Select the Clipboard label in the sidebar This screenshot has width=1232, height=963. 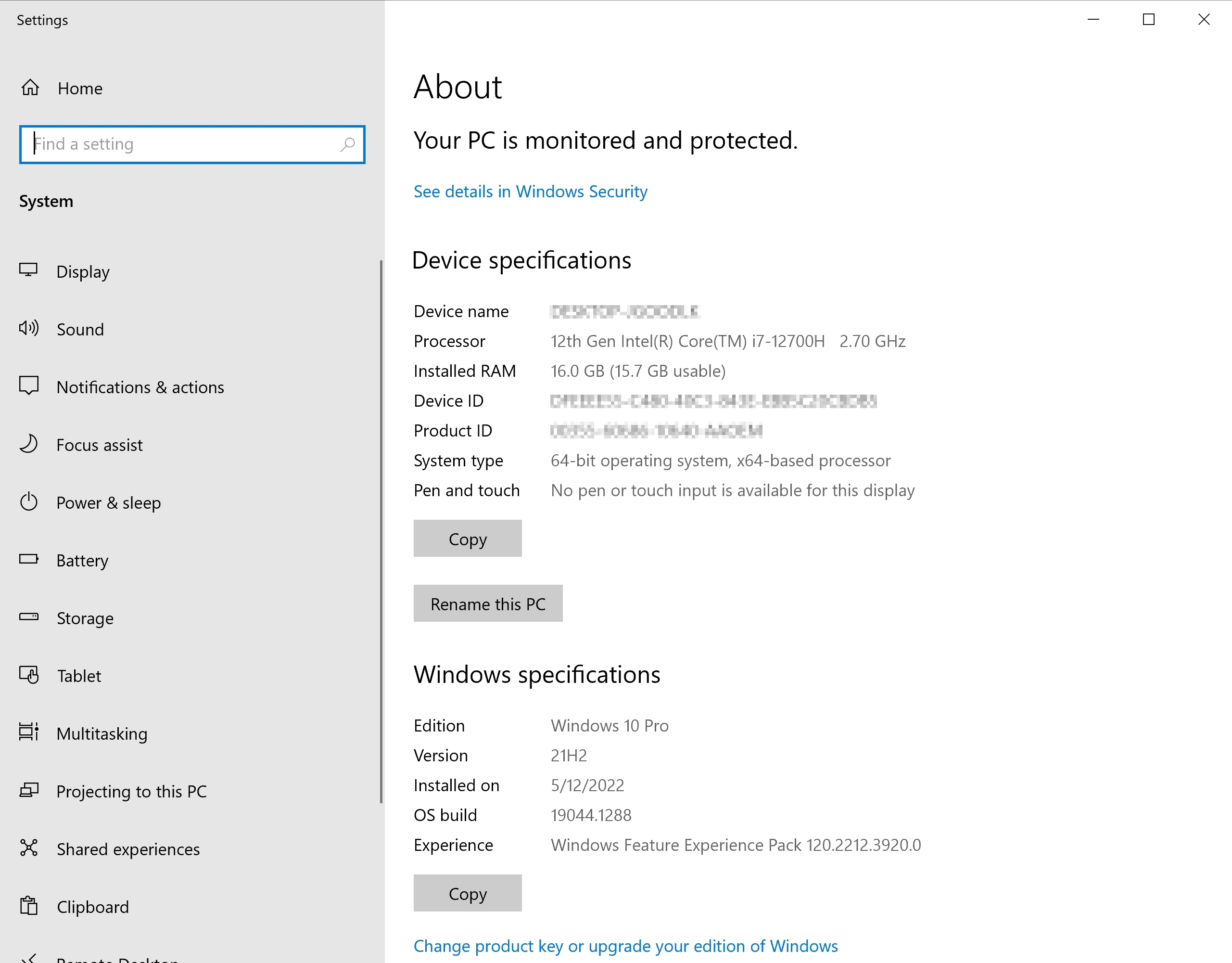click(x=92, y=907)
